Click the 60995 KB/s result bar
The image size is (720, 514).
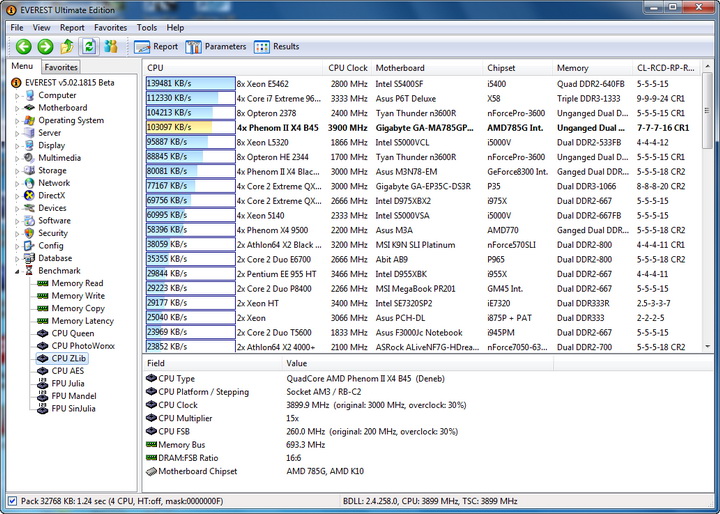[191, 215]
